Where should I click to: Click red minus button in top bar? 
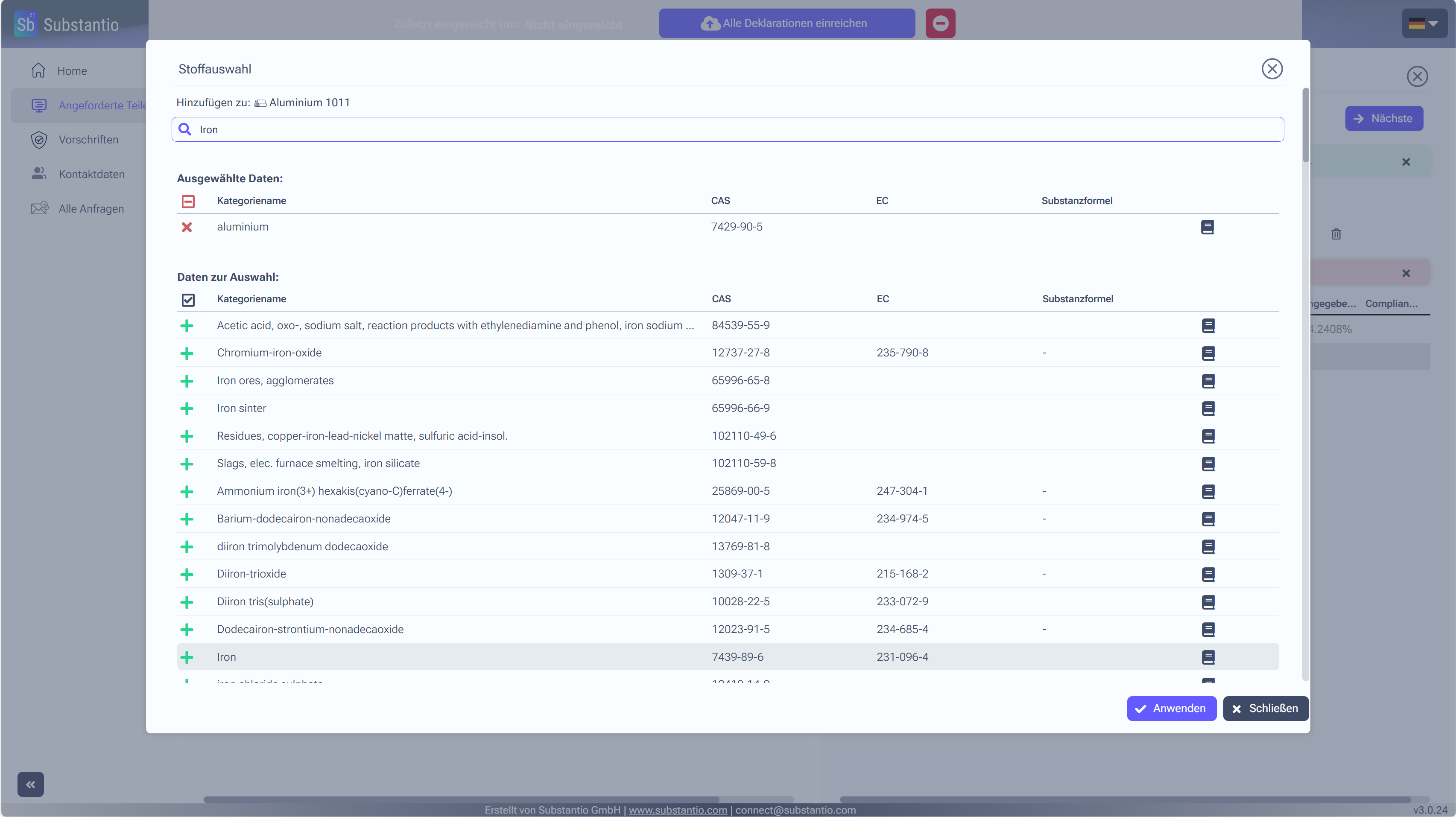(x=940, y=23)
